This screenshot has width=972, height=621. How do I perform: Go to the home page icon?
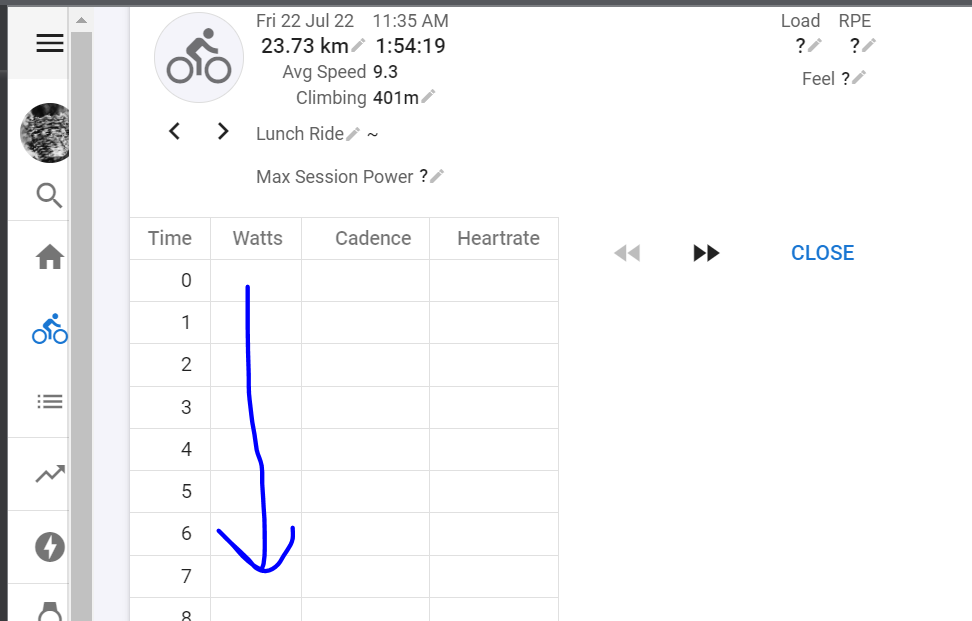click(50, 257)
